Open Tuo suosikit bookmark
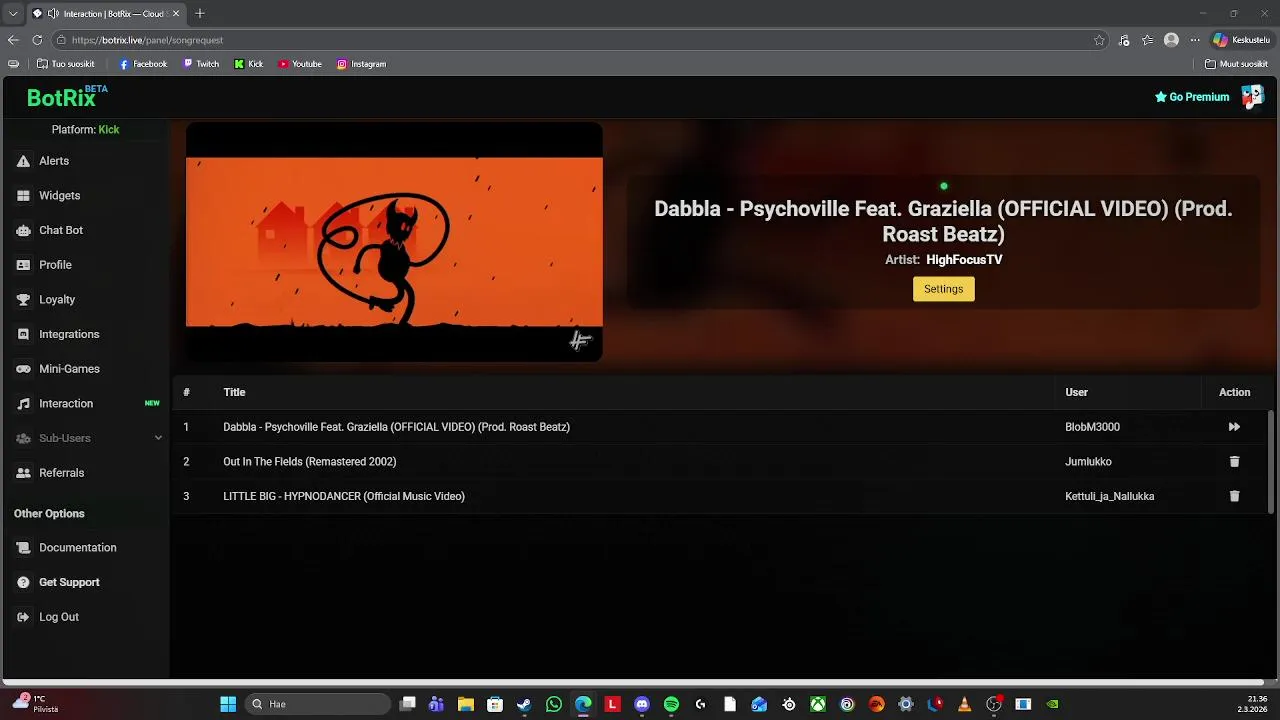 [x=65, y=64]
